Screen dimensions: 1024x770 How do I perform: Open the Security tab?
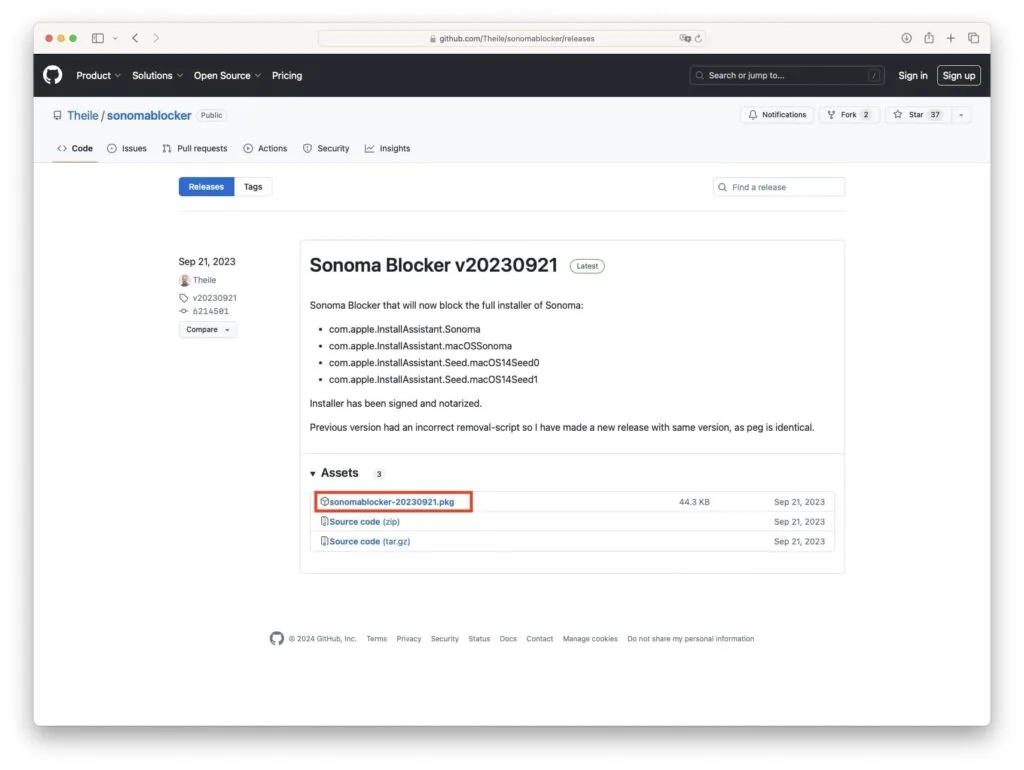[326, 149]
